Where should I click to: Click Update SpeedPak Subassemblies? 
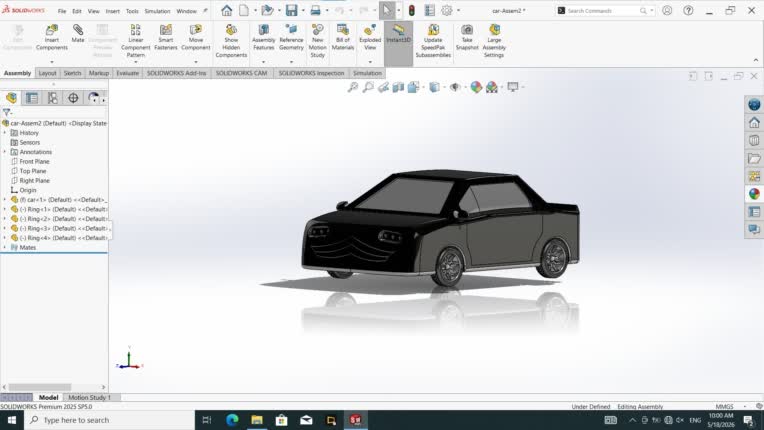[x=433, y=41]
